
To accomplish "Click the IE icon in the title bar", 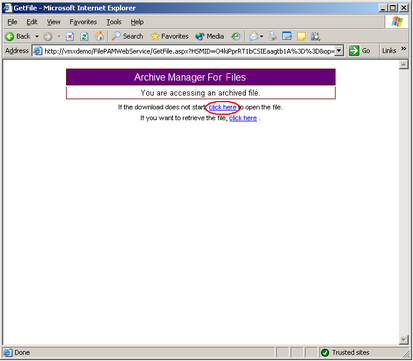I will click(8, 8).
